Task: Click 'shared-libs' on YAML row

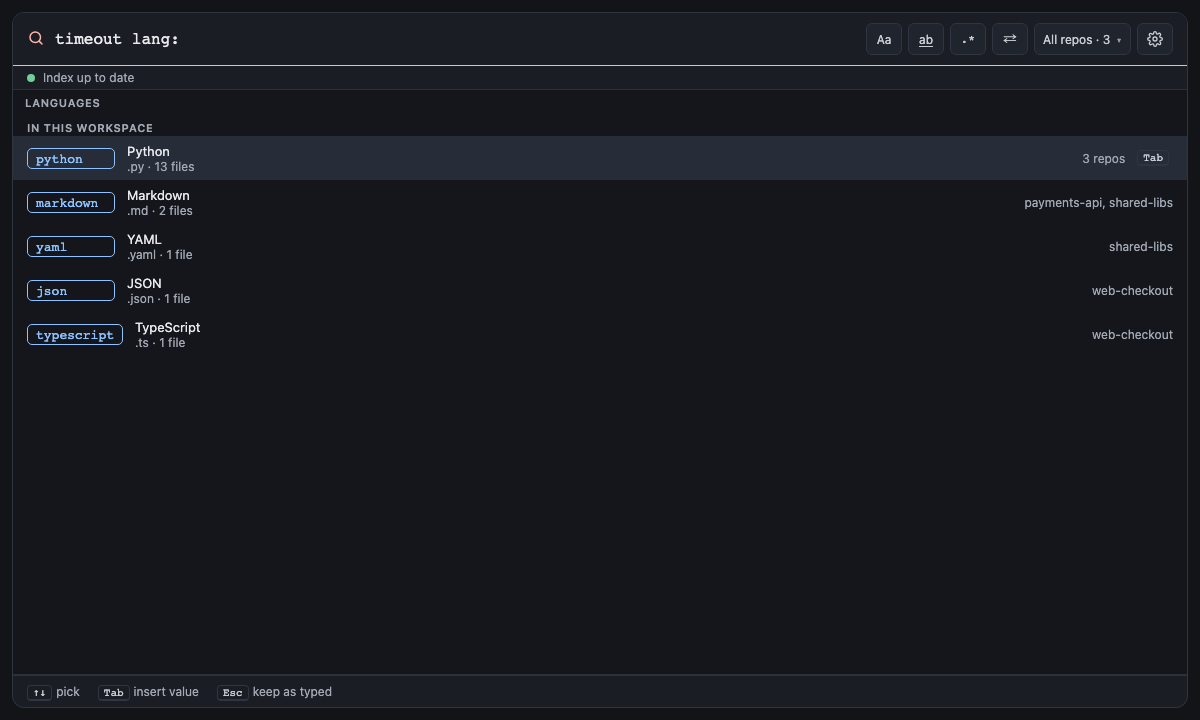Action: coord(1141,247)
